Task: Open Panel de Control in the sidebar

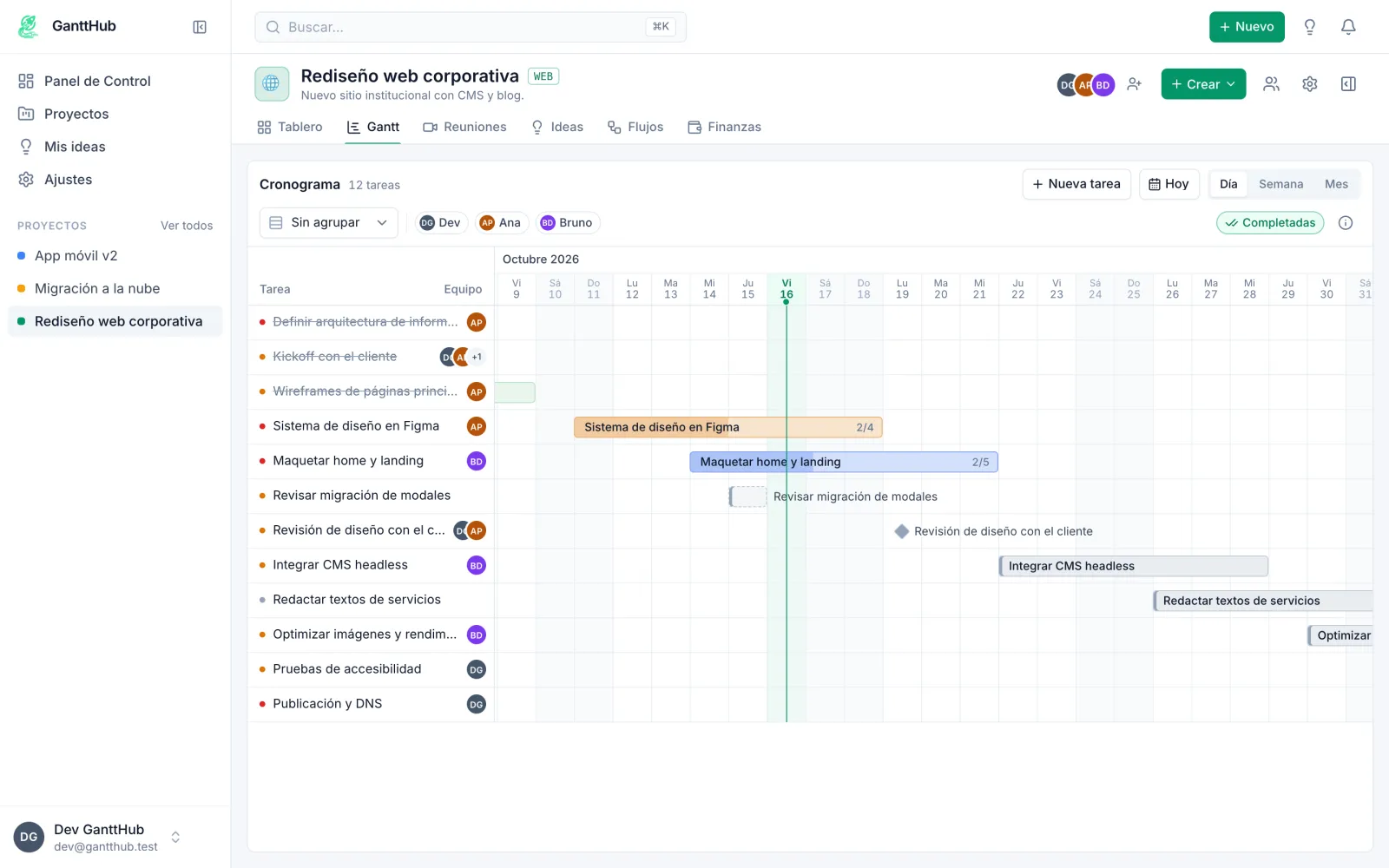Action: 115,81
